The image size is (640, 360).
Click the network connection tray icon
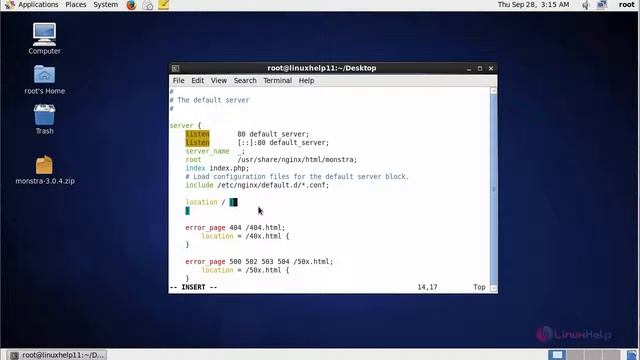click(602, 5)
